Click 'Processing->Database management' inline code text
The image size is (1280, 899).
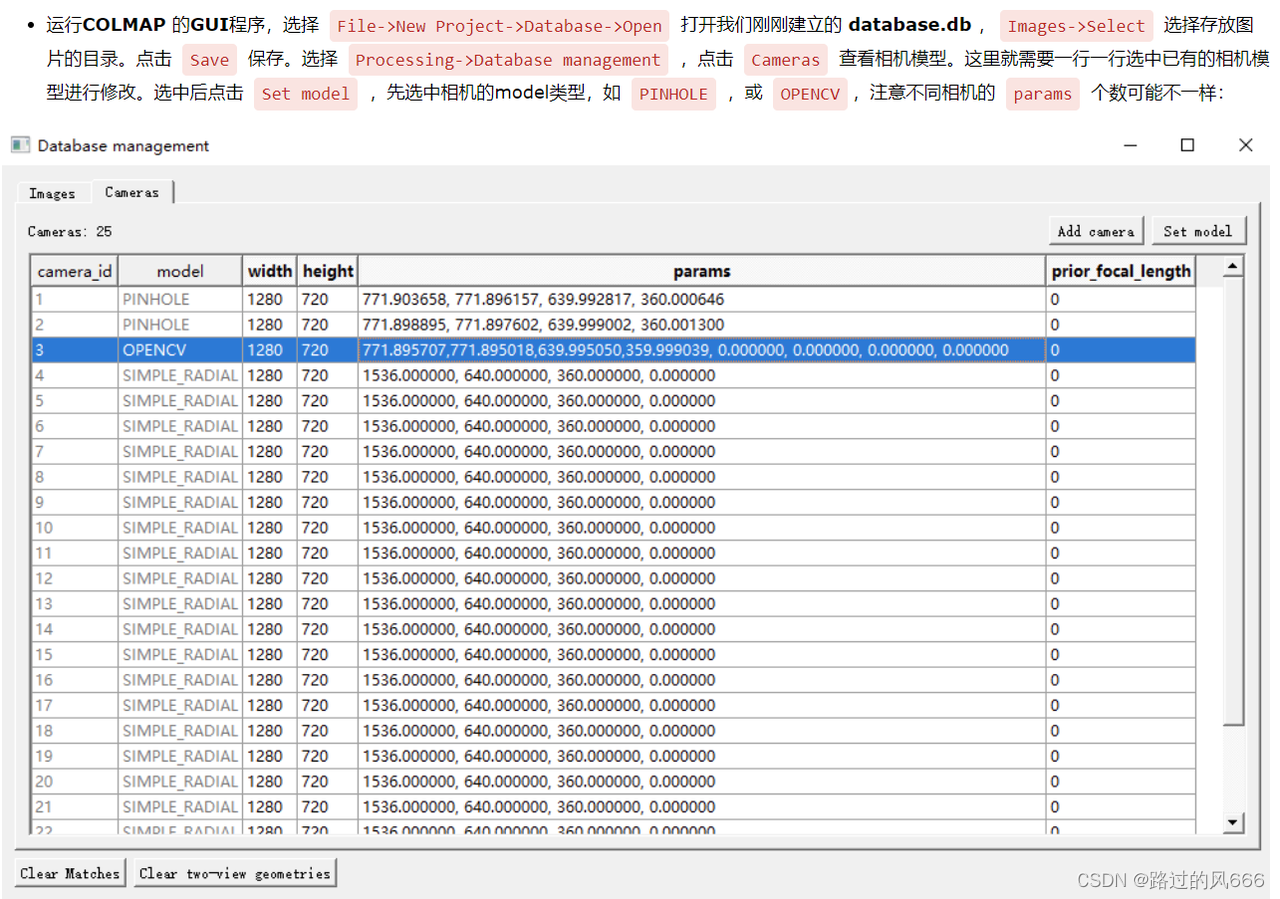[508, 60]
